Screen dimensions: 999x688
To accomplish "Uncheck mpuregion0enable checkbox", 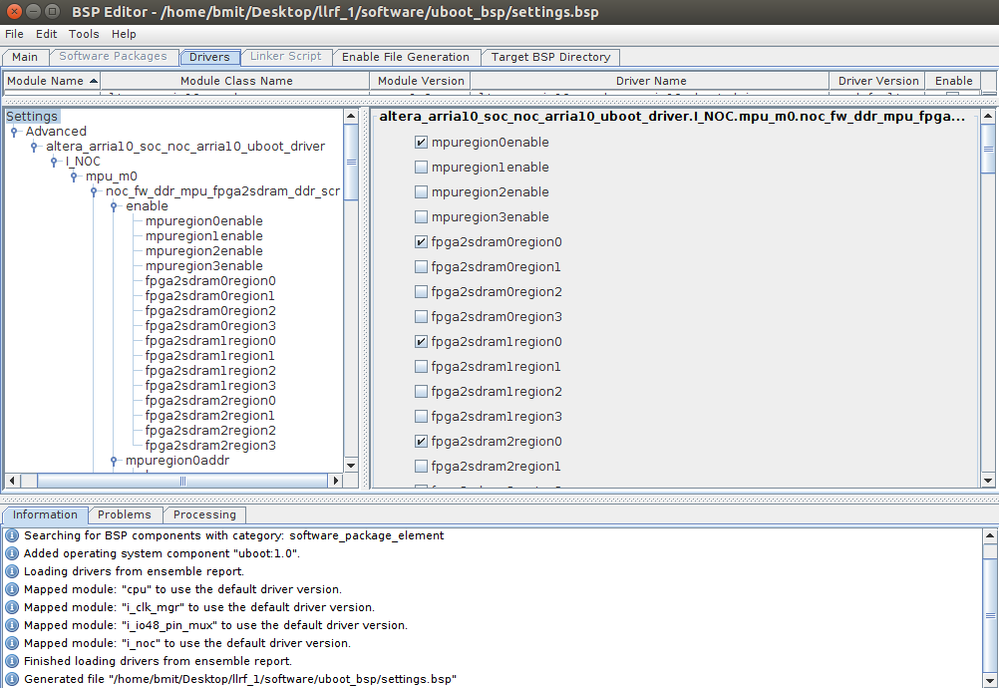I will coord(421,143).
